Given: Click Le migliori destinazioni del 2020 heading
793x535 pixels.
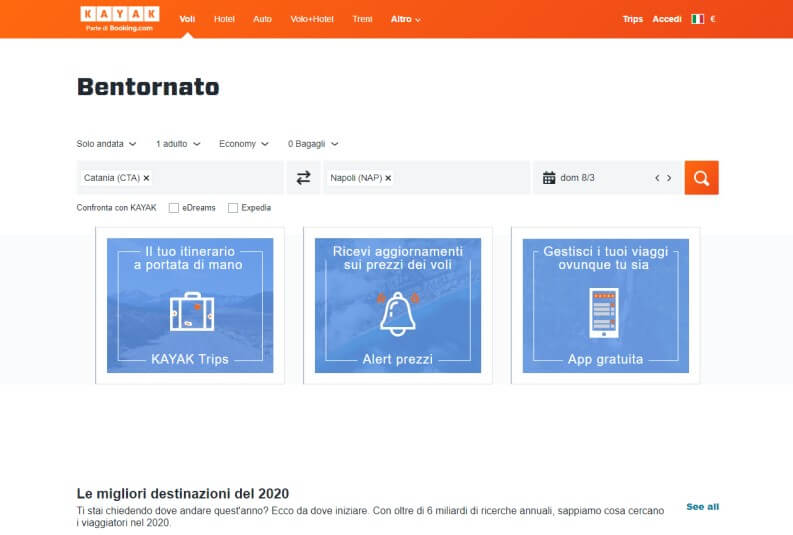Looking at the screenshot, I should 183,494.
